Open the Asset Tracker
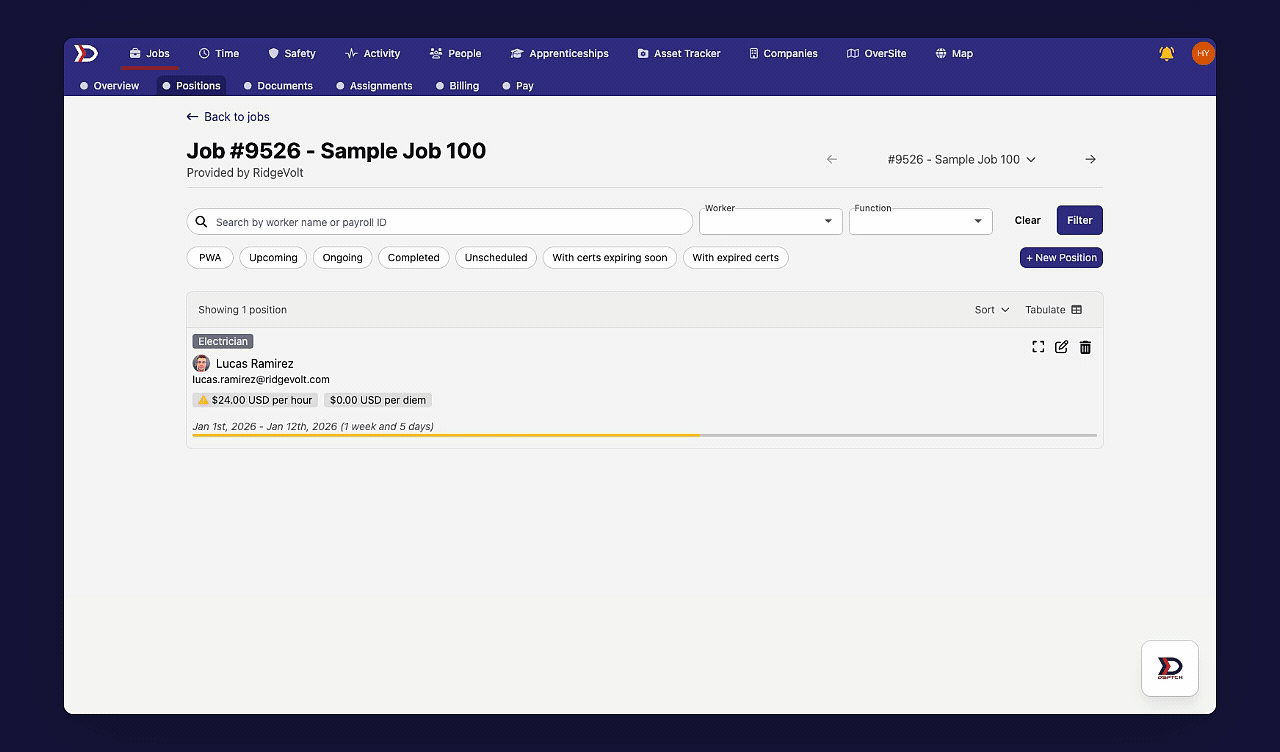This screenshot has width=1280, height=752. (679, 53)
